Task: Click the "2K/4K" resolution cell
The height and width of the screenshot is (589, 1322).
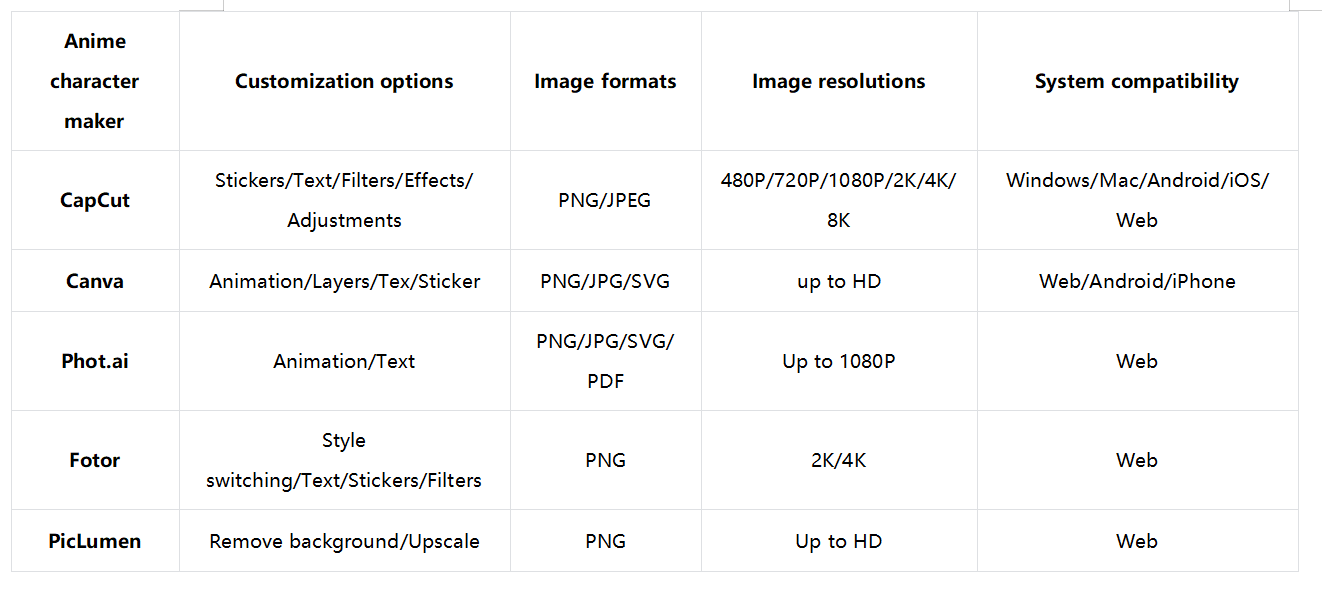Action: pyautogui.click(x=838, y=460)
